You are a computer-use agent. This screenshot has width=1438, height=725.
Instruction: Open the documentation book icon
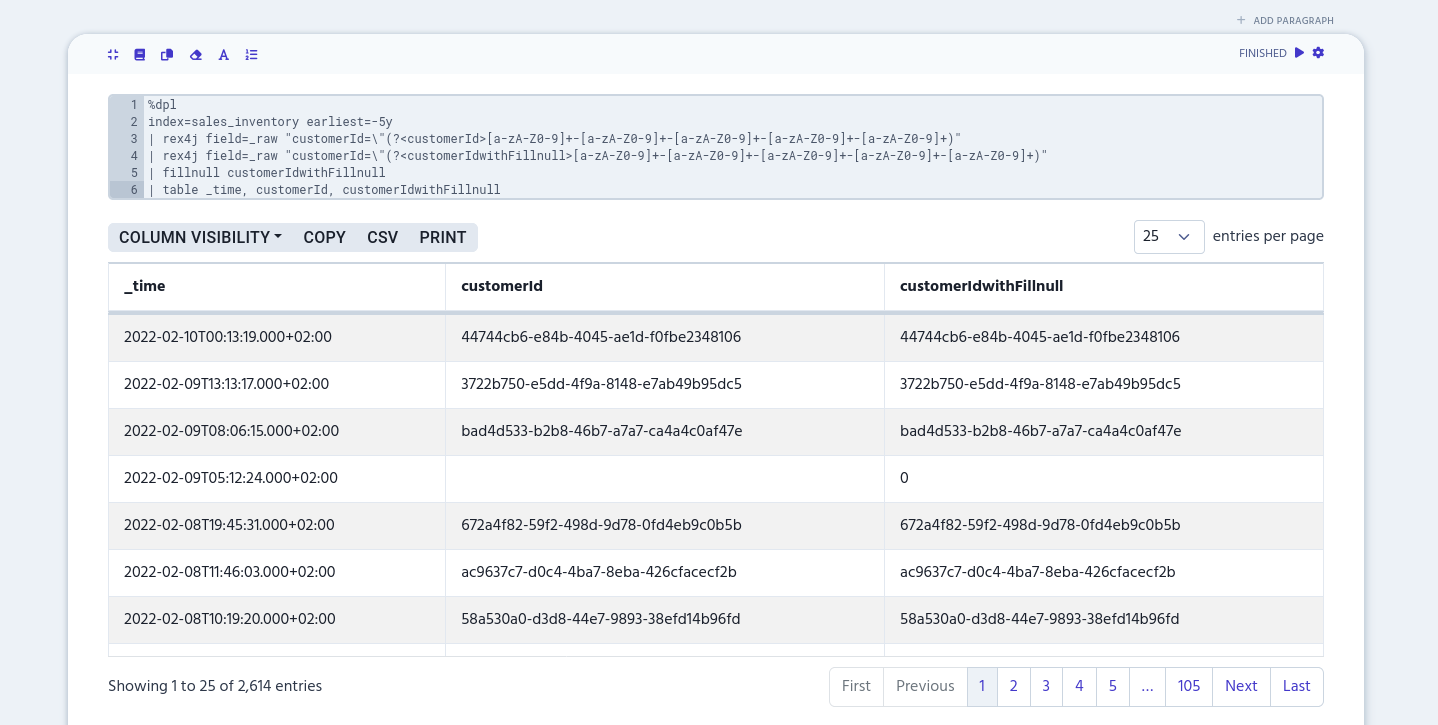[140, 55]
